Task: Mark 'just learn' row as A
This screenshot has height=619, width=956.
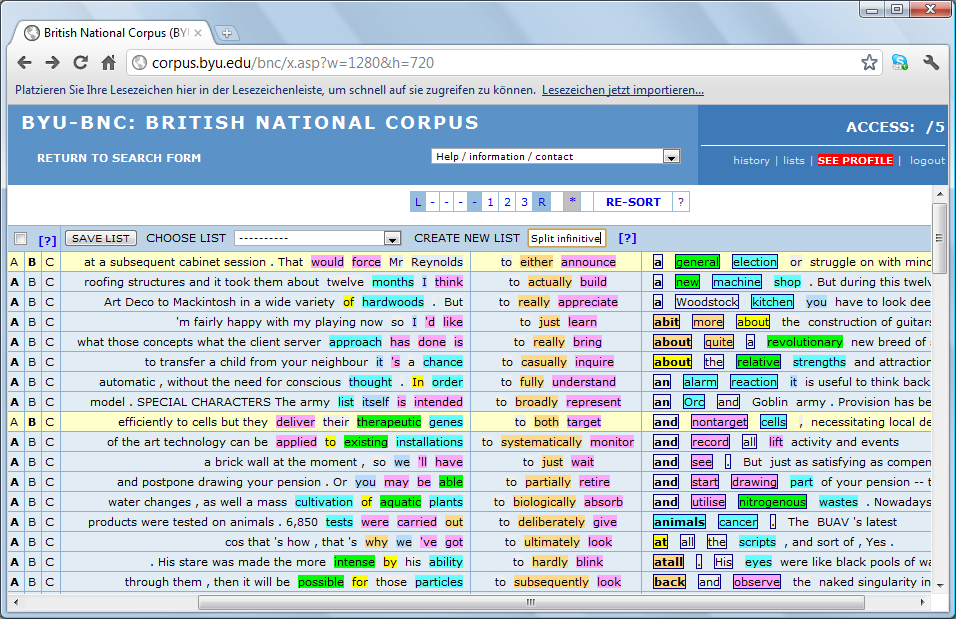Action: pos(14,322)
